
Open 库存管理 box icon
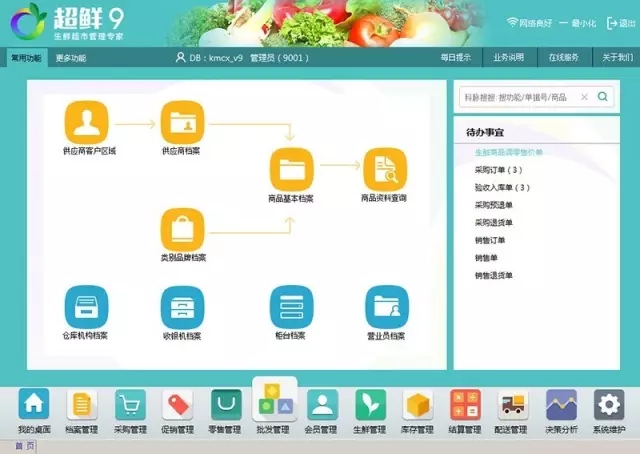[x=417, y=405]
